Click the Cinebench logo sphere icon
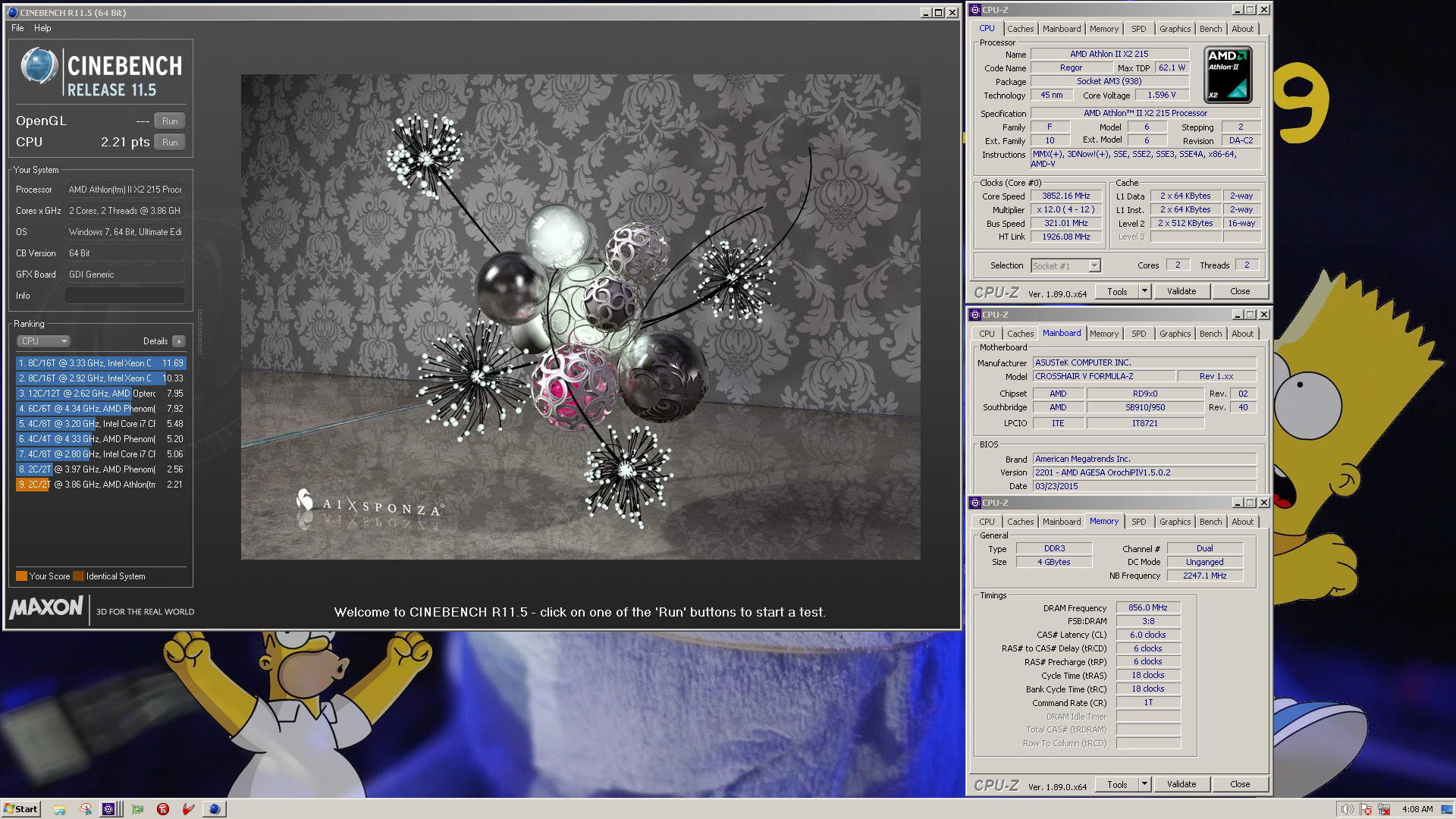 [x=39, y=66]
